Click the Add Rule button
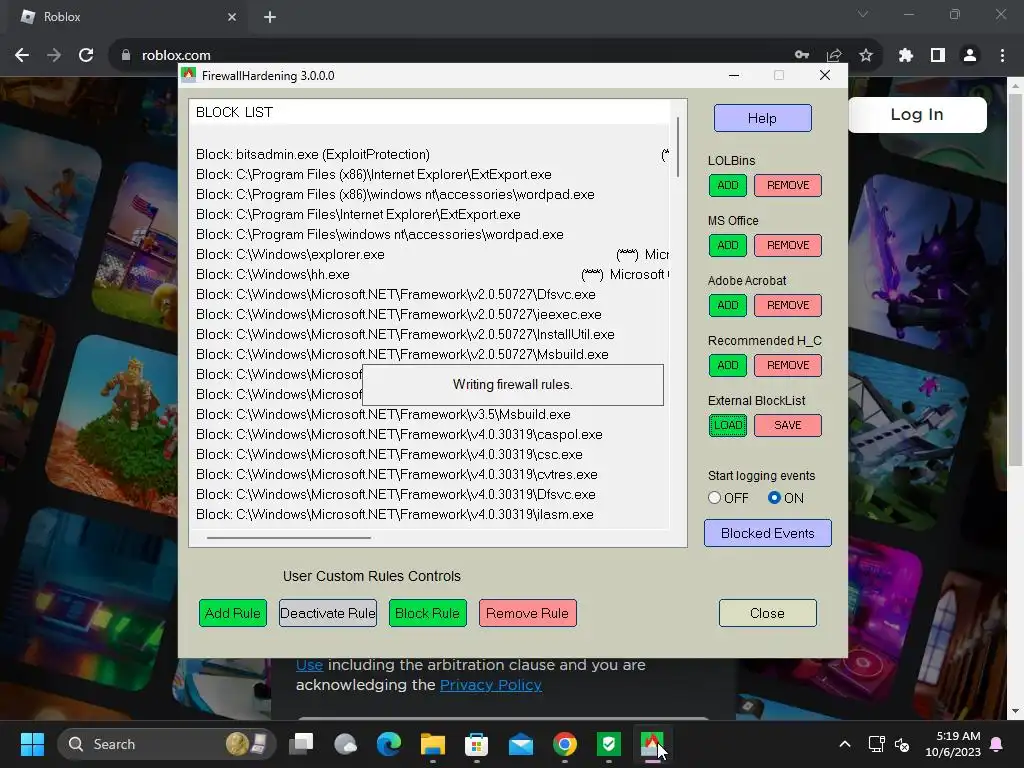 tap(232, 613)
